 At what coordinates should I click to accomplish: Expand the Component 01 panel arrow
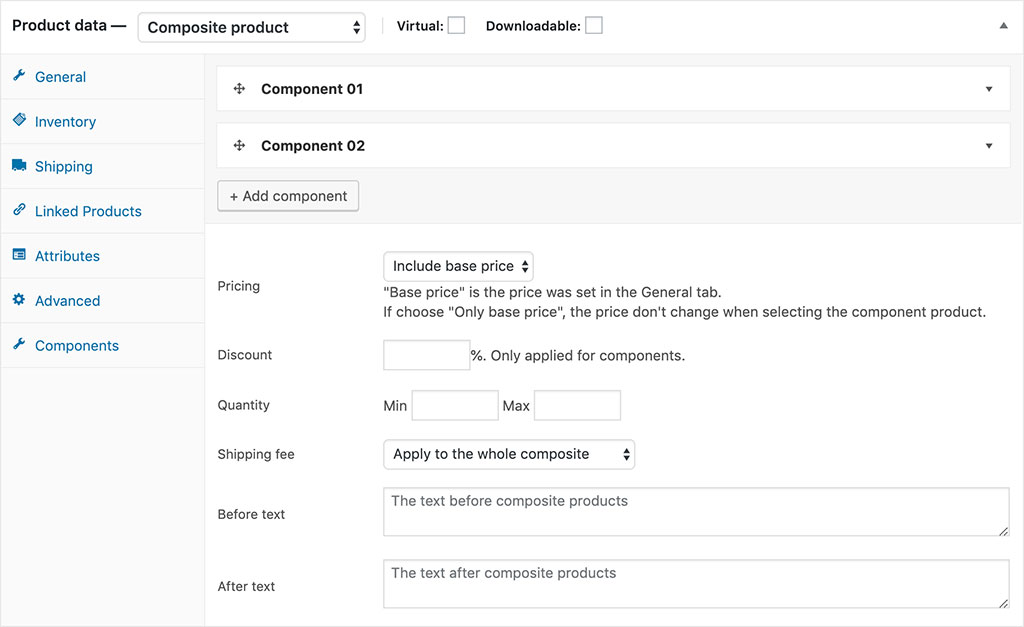point(989,89)
